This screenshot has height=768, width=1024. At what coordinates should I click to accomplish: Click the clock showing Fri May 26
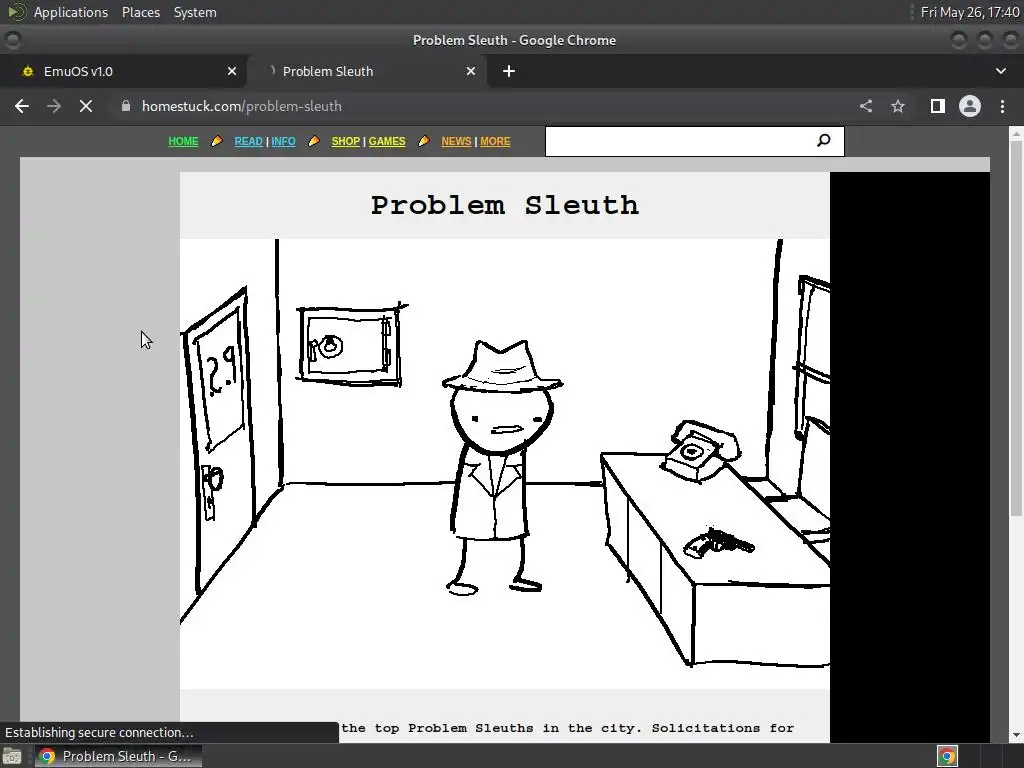[970, 12]
